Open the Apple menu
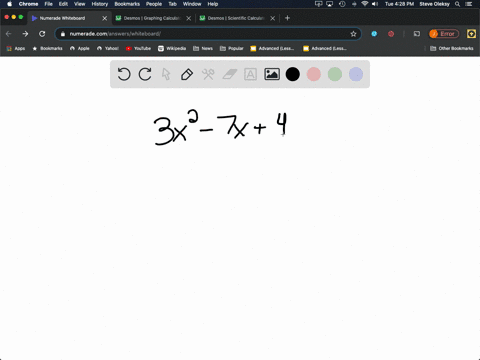This screenshot has height=360, width=480. click(x=9, y=4)
